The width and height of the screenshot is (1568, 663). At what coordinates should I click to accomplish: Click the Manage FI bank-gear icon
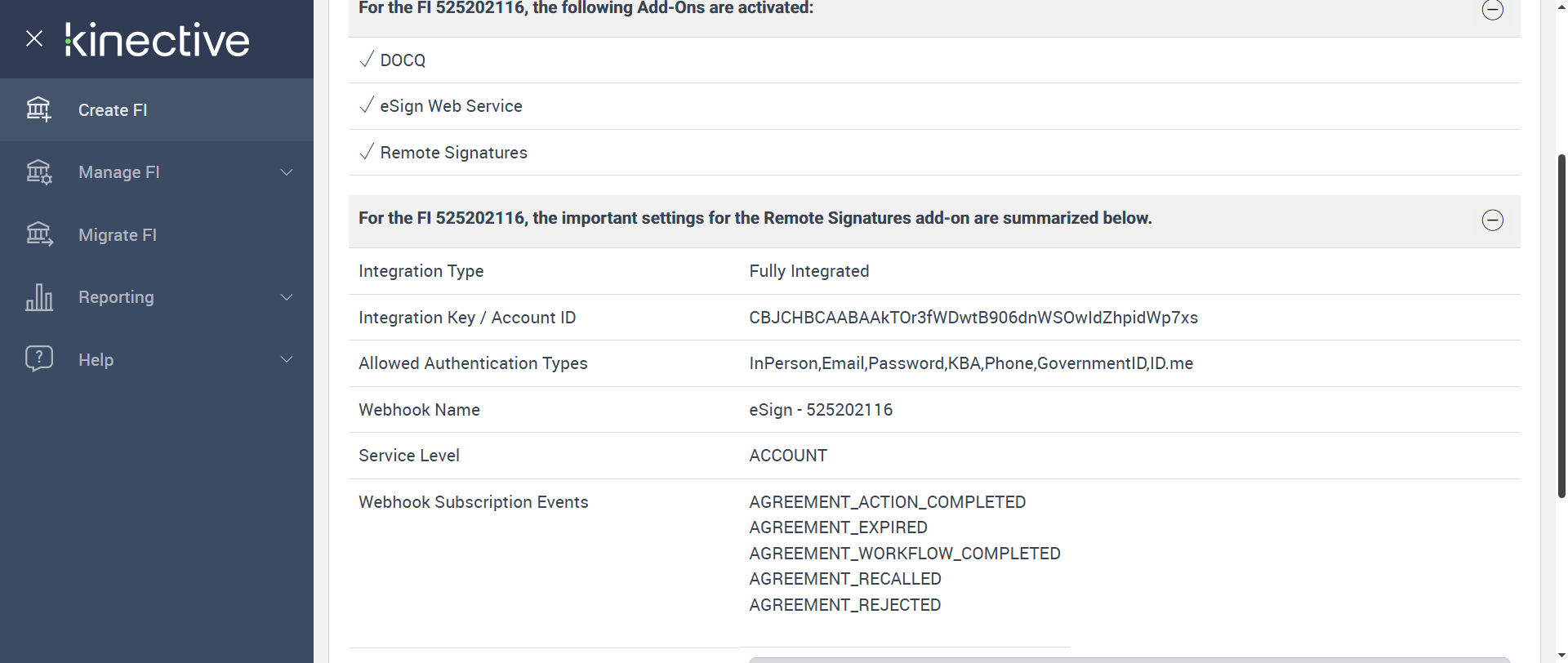pyautogui.click(x=38, y=172)
